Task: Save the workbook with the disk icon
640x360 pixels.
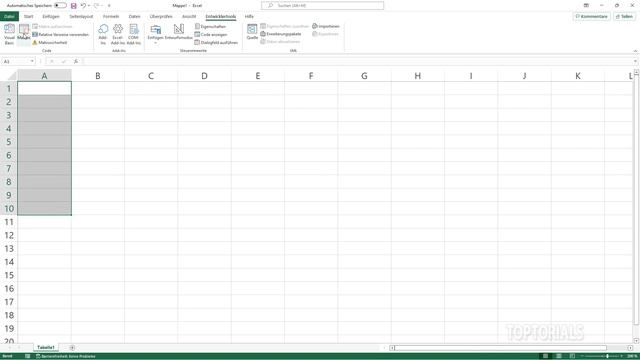Action: point(74,6)
